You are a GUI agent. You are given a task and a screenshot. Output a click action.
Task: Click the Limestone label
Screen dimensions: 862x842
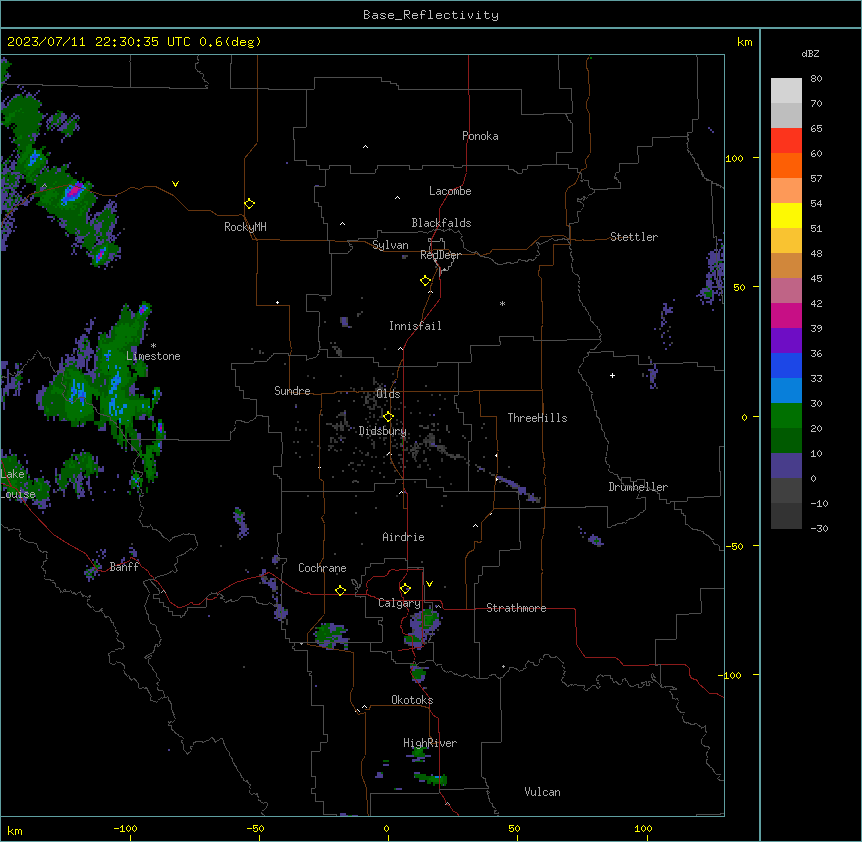(153, 356)
